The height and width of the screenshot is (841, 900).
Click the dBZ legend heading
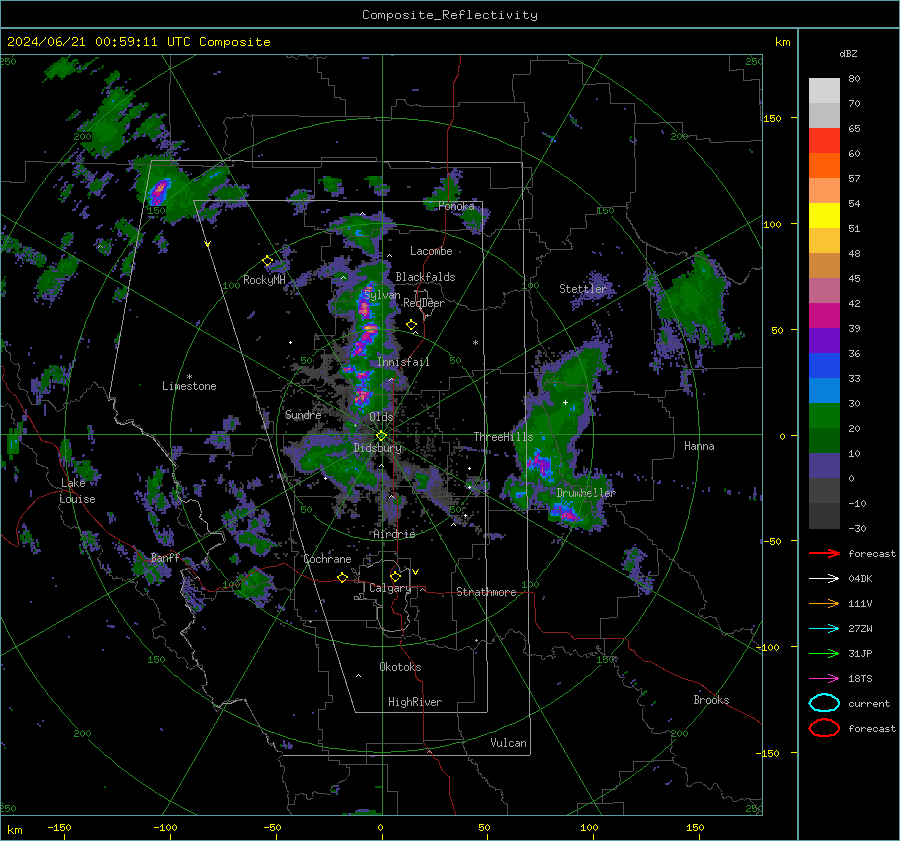point(848,54)
